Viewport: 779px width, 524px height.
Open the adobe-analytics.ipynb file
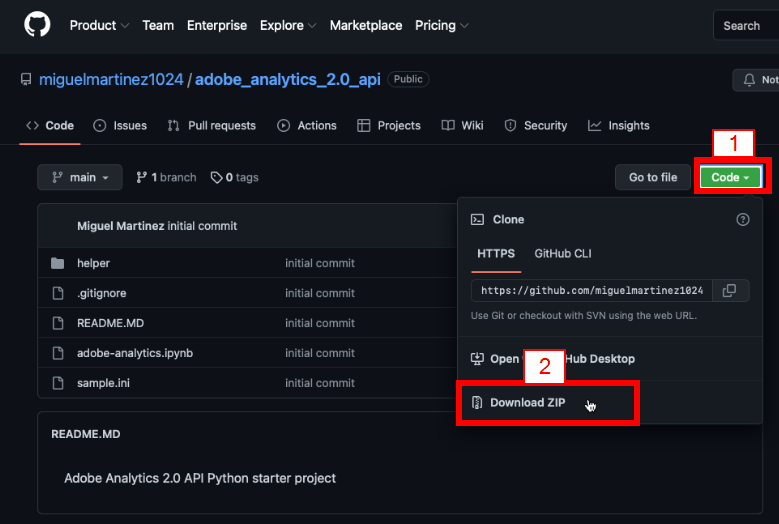tap(135, 353)
